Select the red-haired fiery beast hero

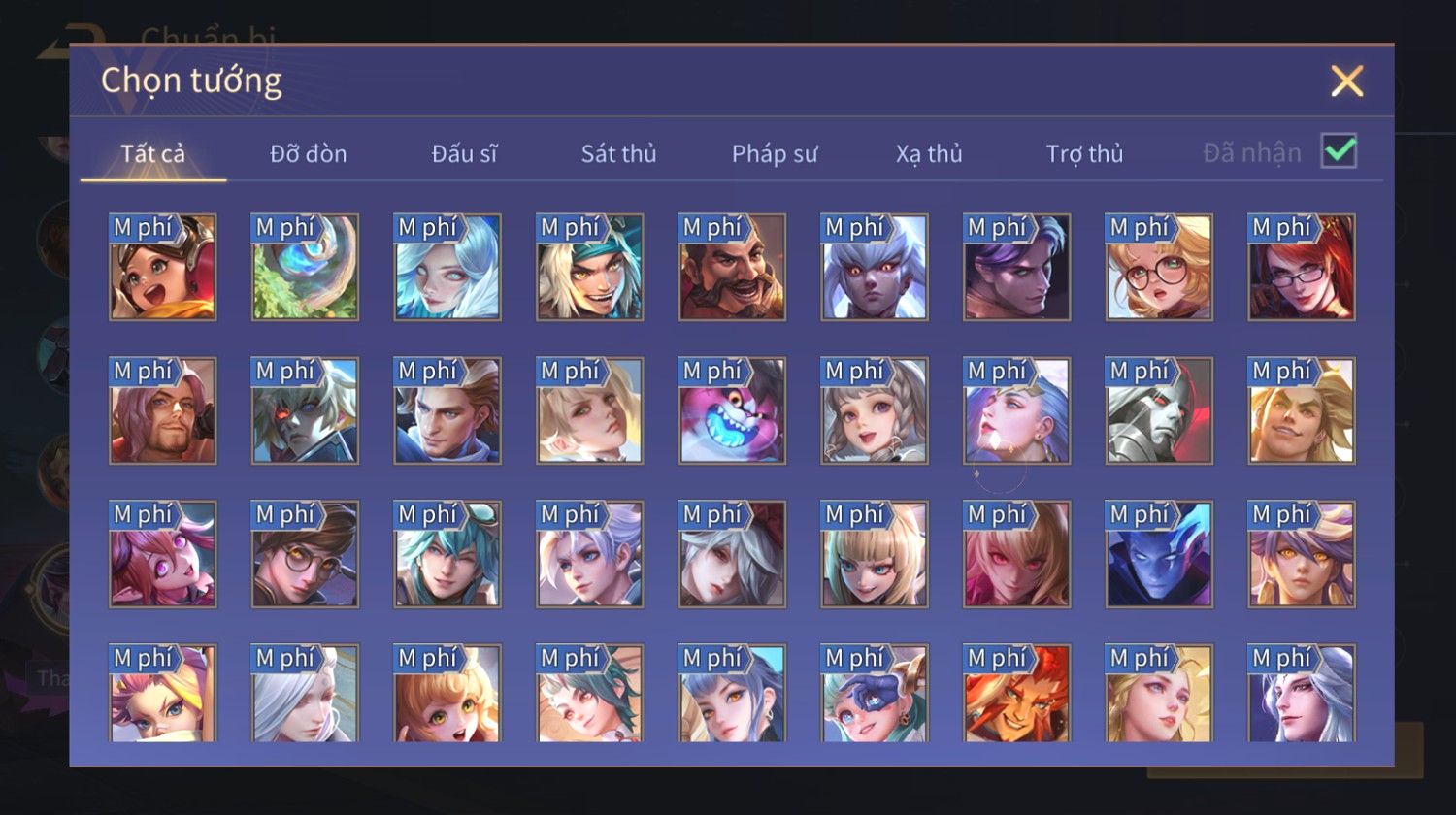1016,693
